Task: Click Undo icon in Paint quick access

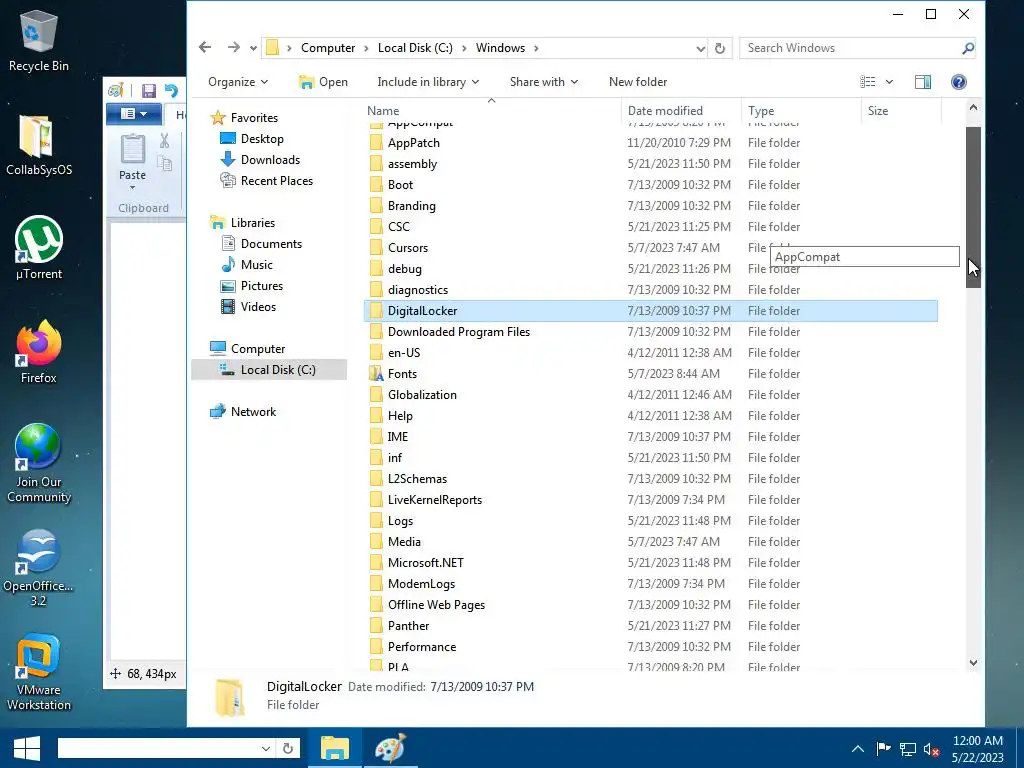Action: click(171, 91)
